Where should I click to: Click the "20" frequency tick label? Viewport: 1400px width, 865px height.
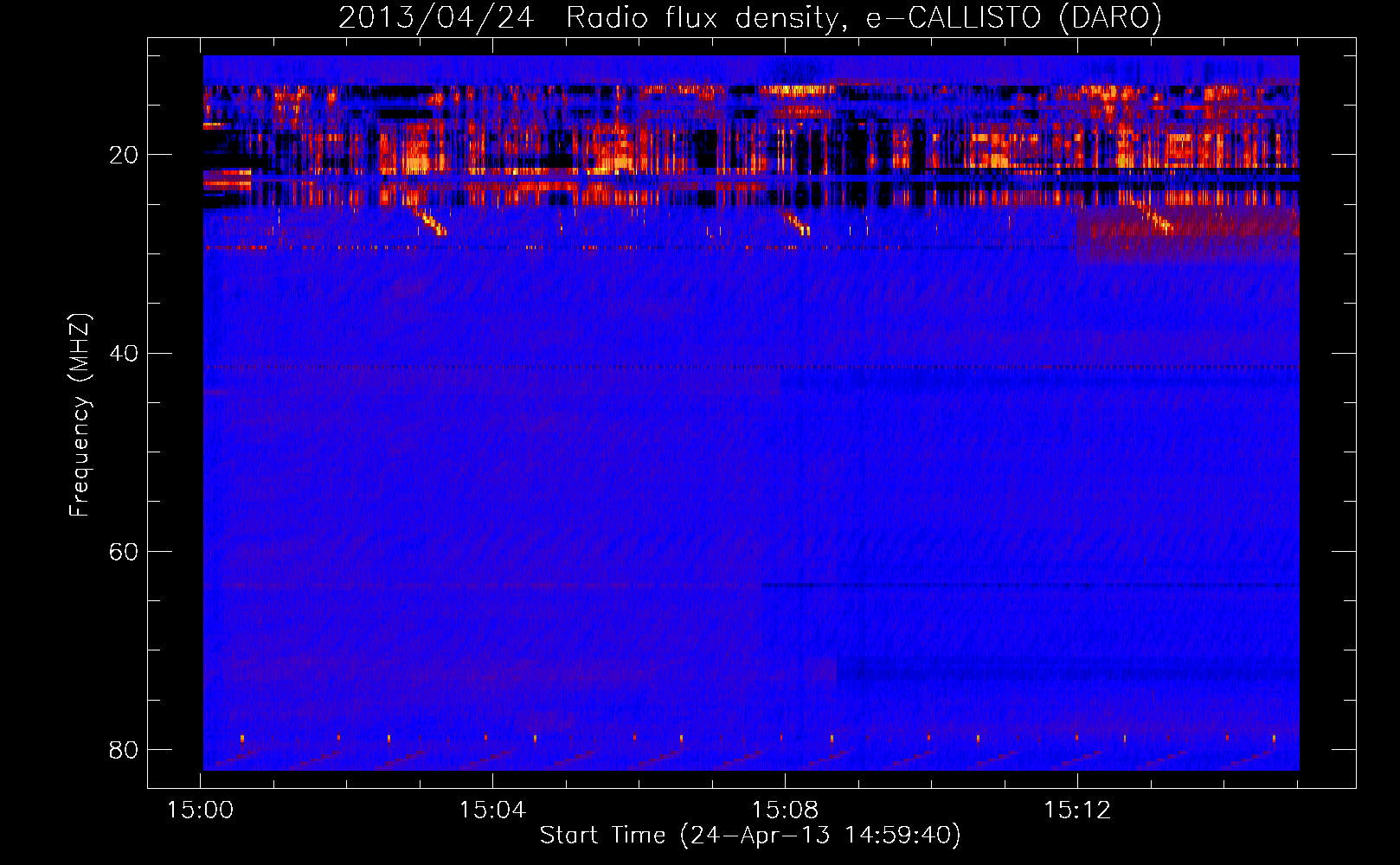[124, 155]
